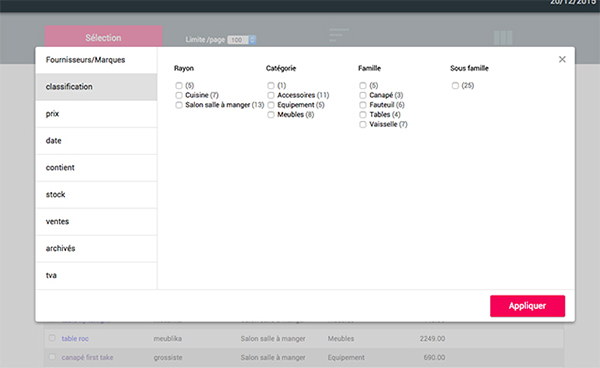Check the unnamed Rayon (5) checkbox
The width and height of the screenshot is (600, 368).
179,85
